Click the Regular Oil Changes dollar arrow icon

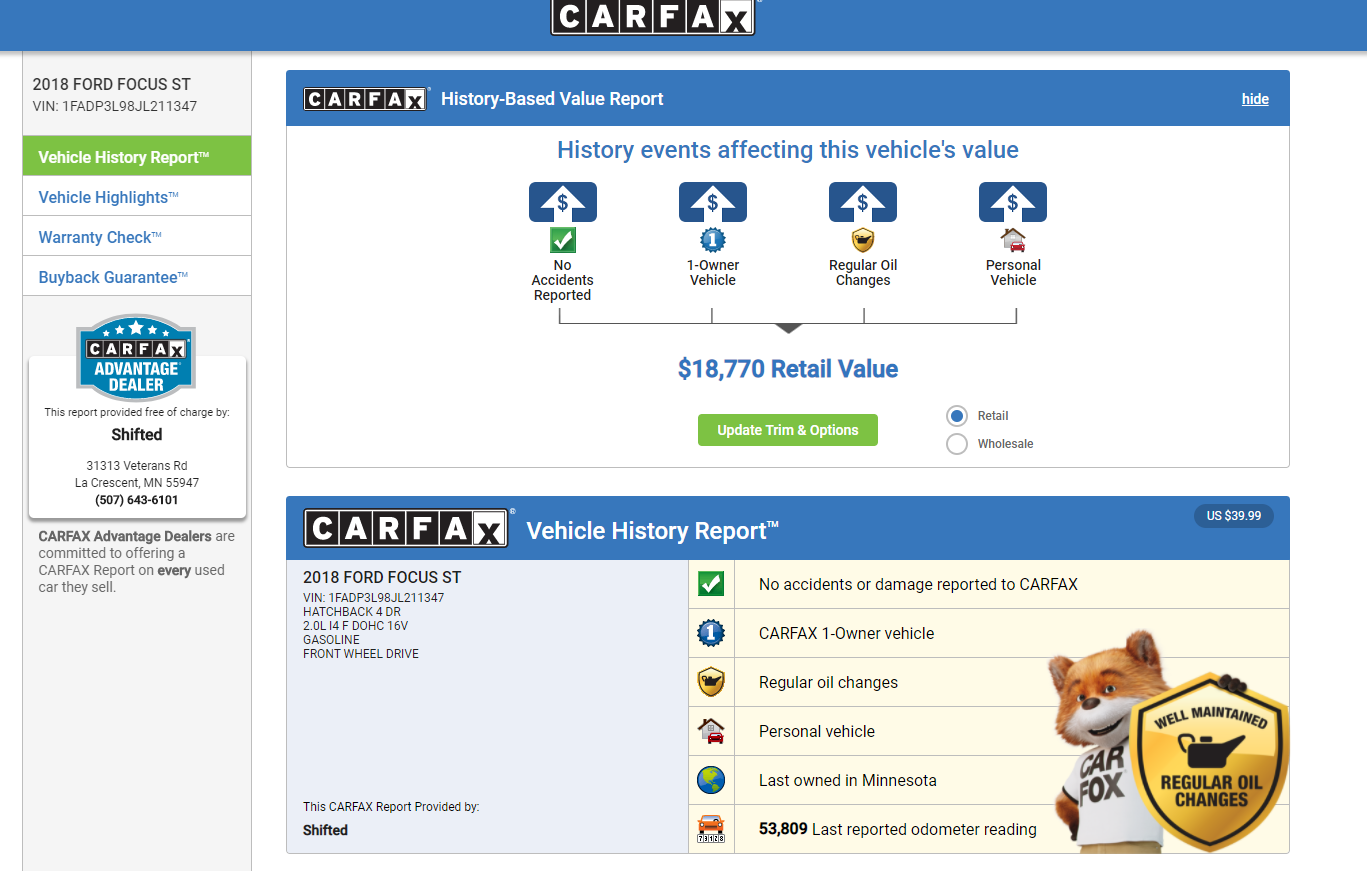(863, 202)
